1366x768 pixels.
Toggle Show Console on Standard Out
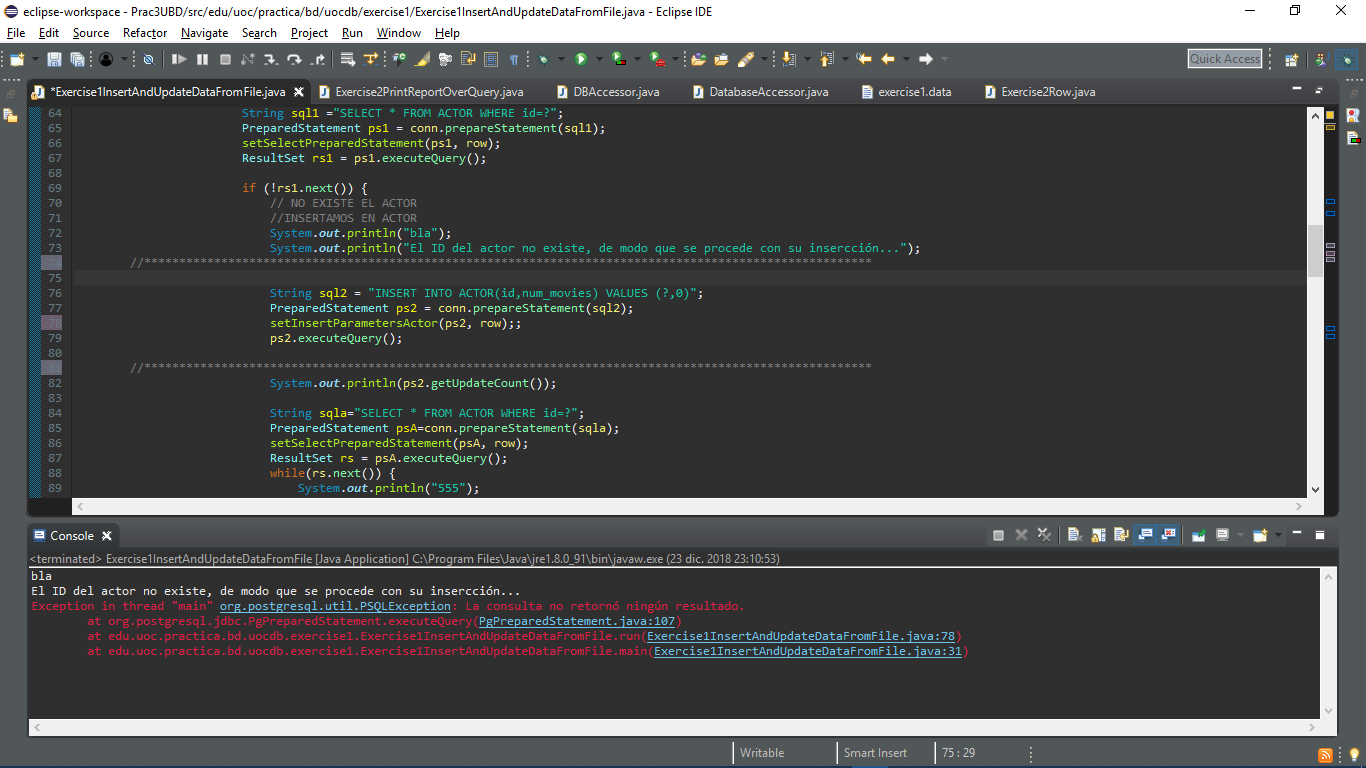(1146, 535)
